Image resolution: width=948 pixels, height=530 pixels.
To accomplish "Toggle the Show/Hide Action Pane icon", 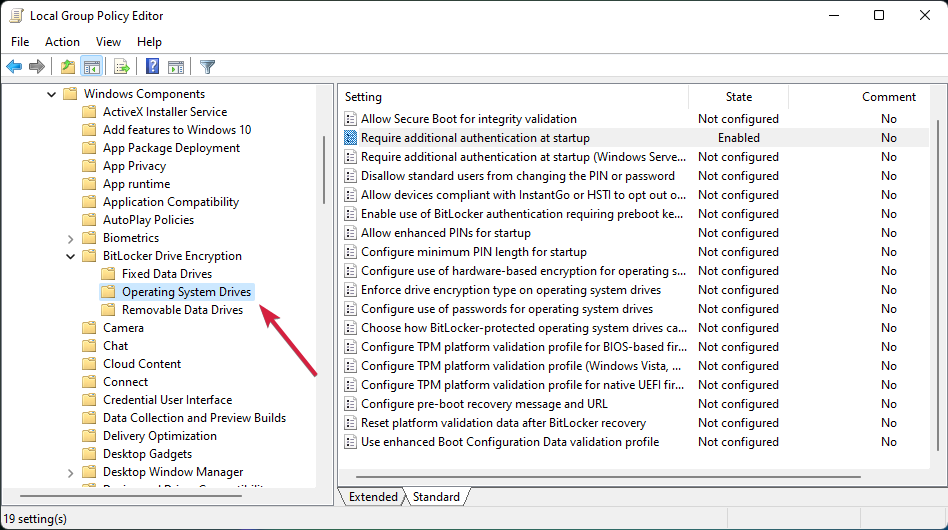I will 176,66.
